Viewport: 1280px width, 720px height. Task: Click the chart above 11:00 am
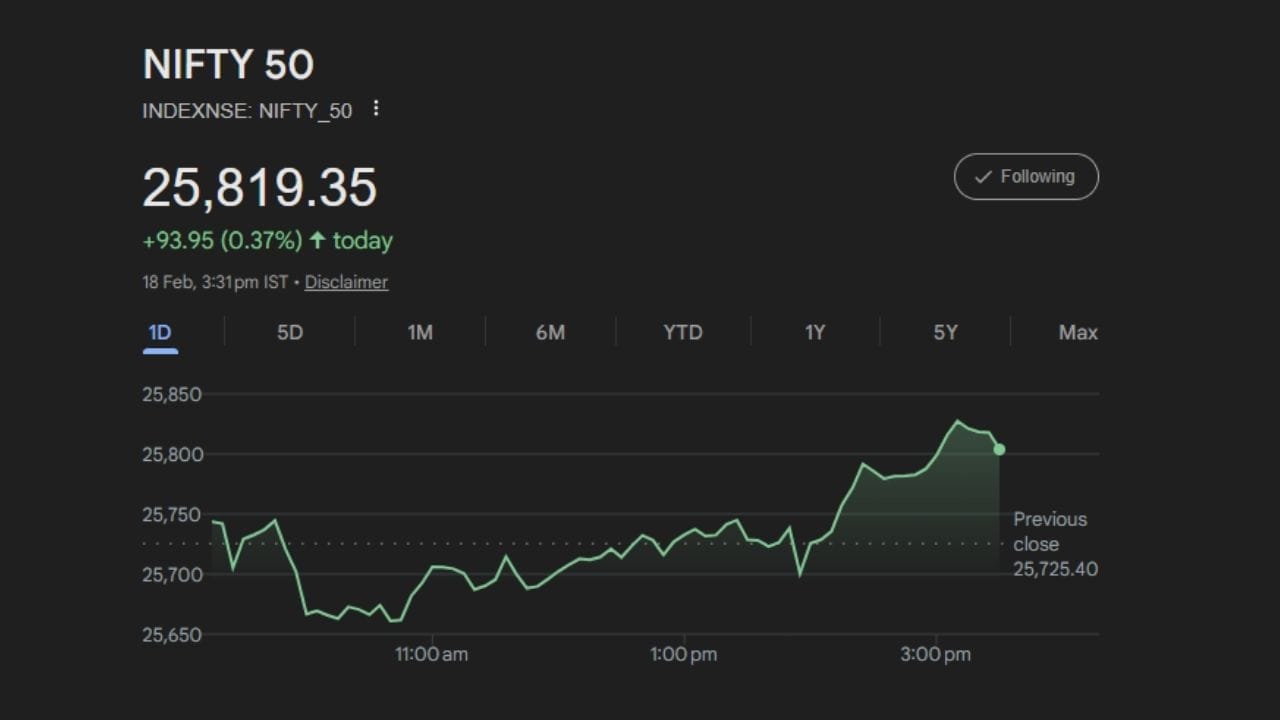tap(432, 567)
